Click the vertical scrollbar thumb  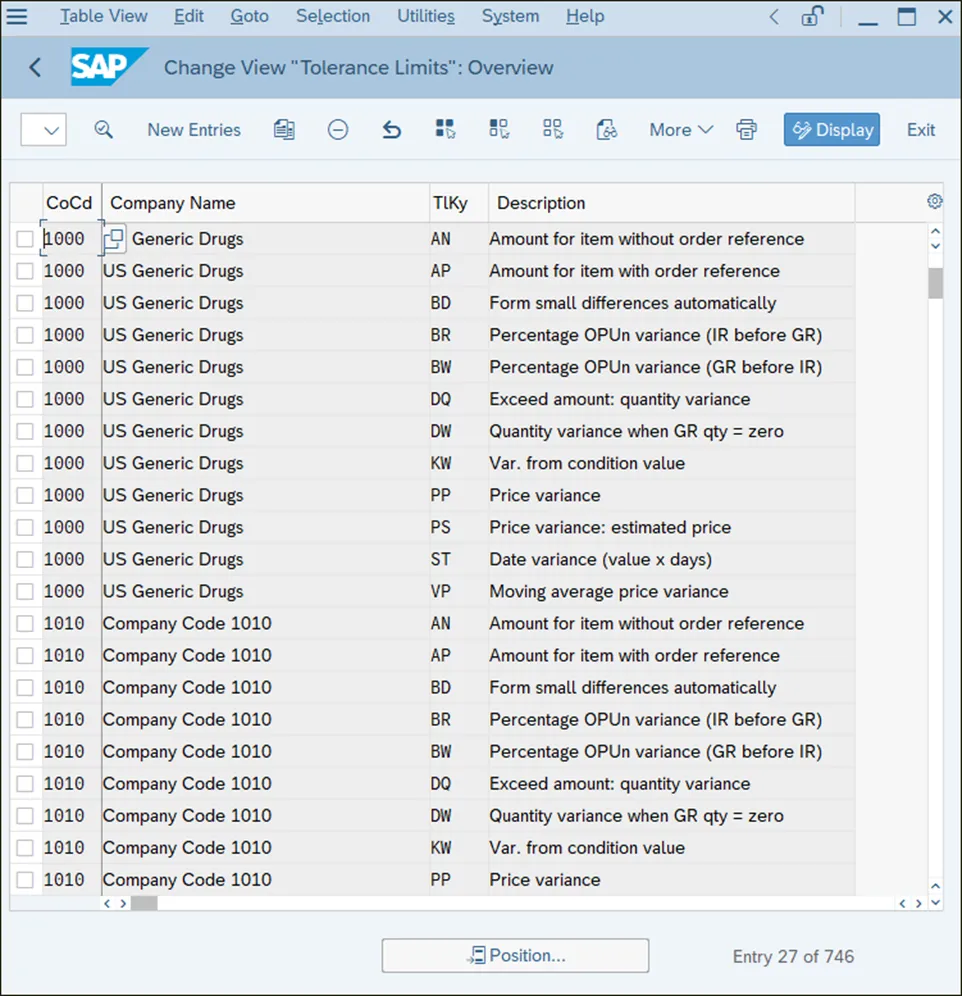[935, 283]
